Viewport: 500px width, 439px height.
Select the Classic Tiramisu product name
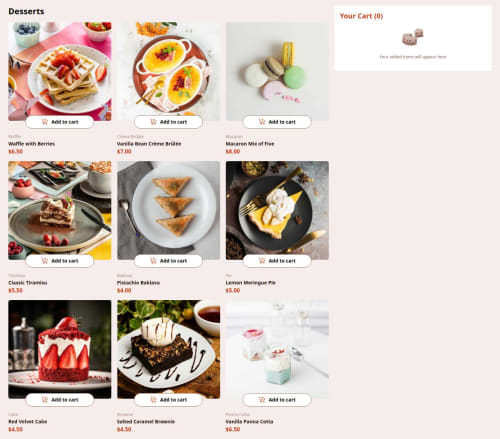[28, 283]
